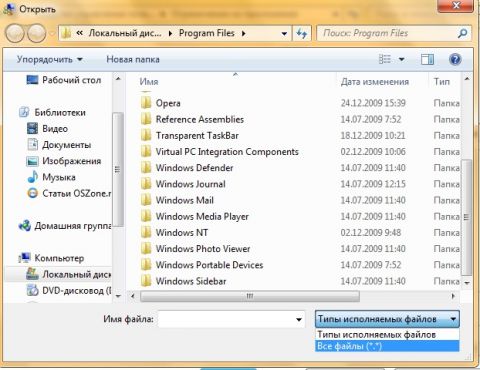This screenshot has height=370, width=480.
Task: Sort by the Имя column header
Action: [149, 82]
